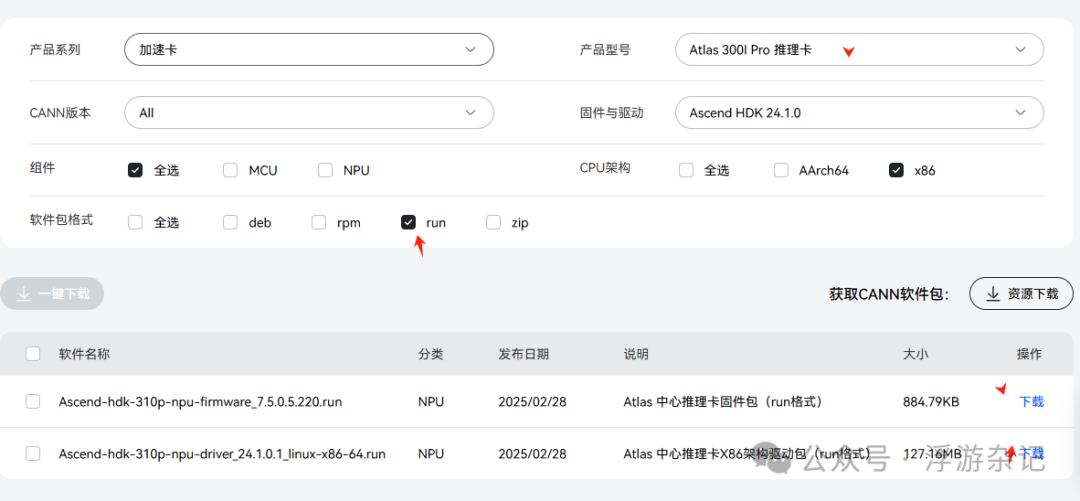Expand the 产品系列 dropdown chevron

click(471, 49)
